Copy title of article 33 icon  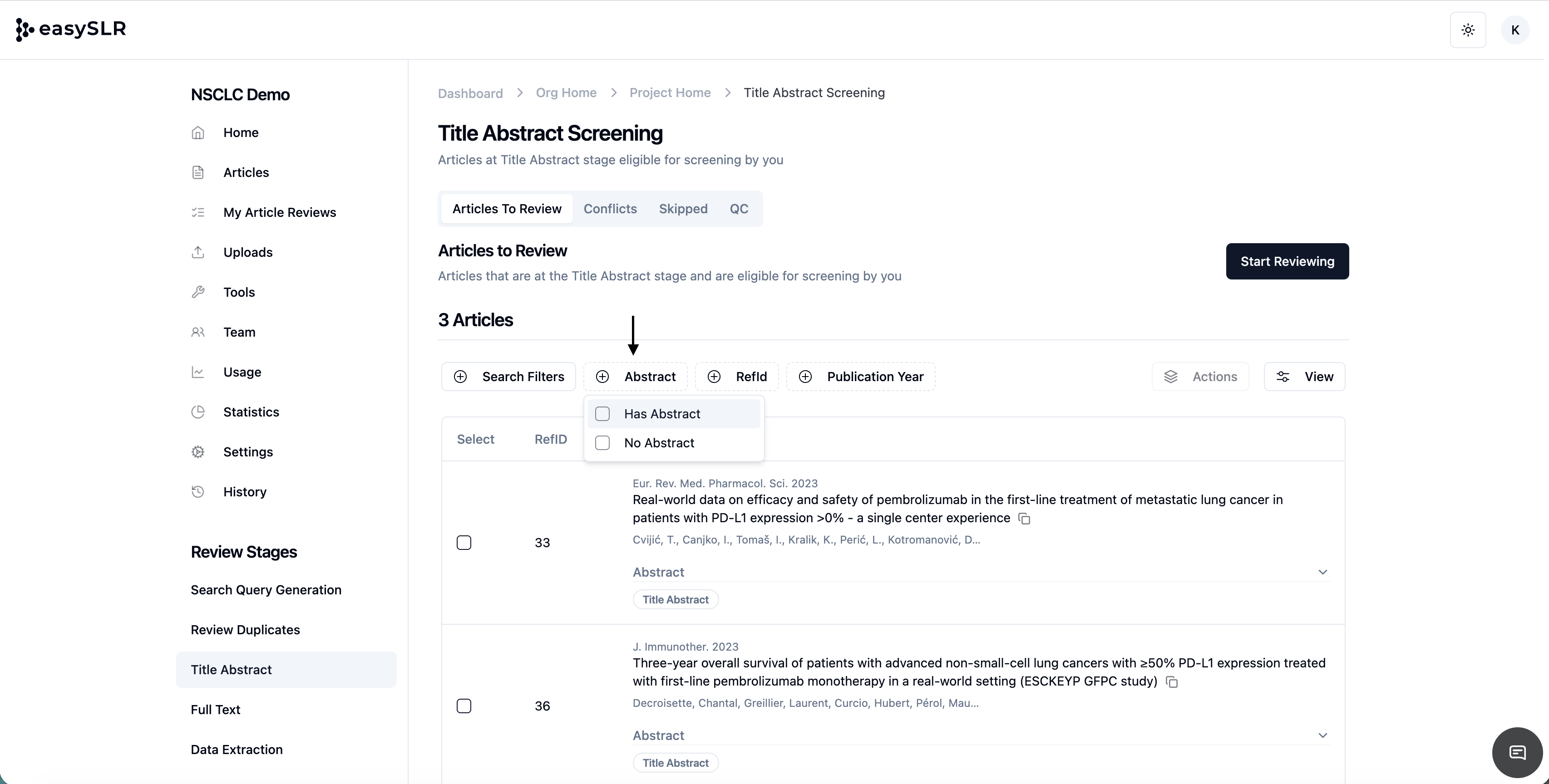point(1025,519)
